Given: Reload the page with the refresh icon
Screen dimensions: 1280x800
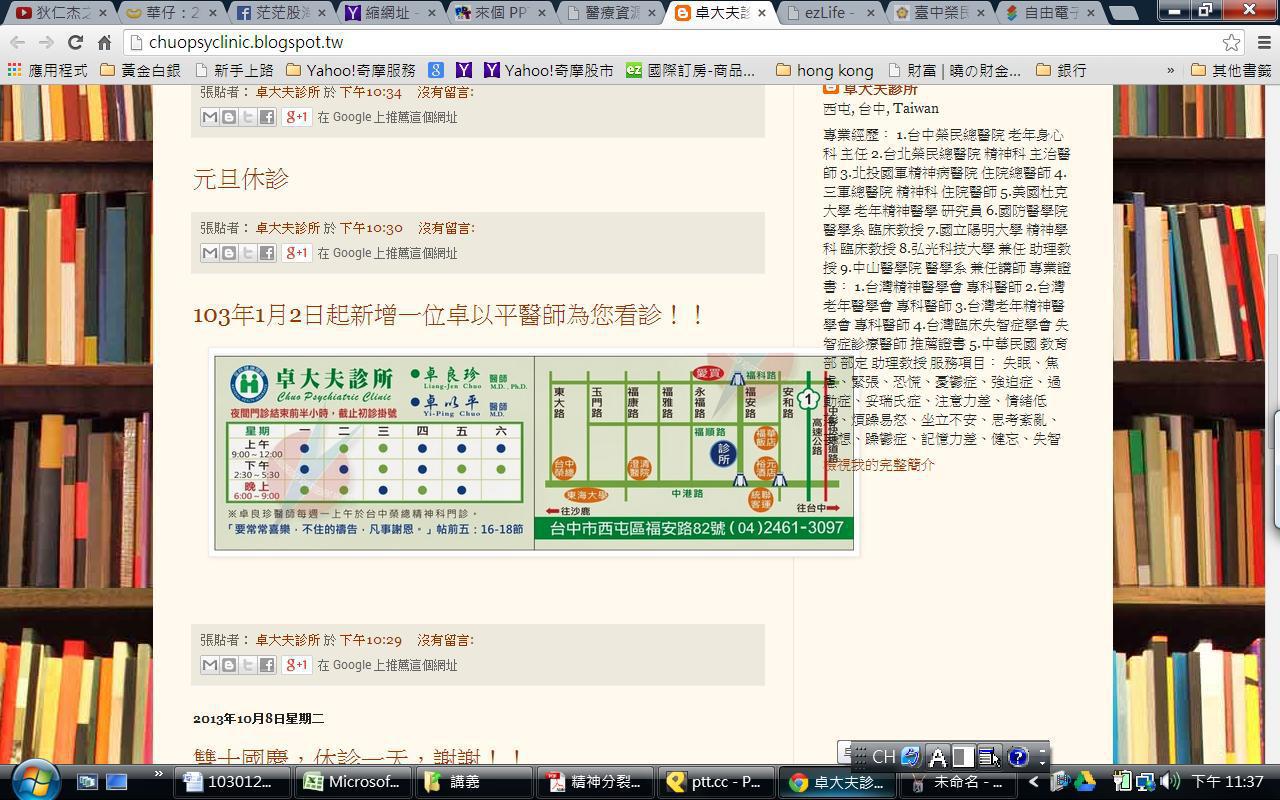Looking at the screenshot, I should (x=75, y=43).
